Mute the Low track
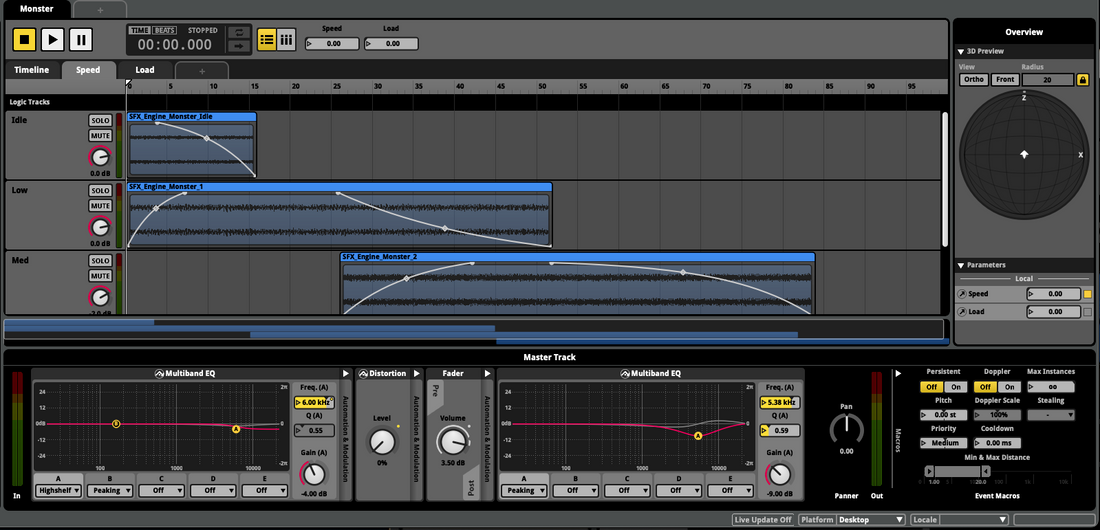 [x=100, y=205]
